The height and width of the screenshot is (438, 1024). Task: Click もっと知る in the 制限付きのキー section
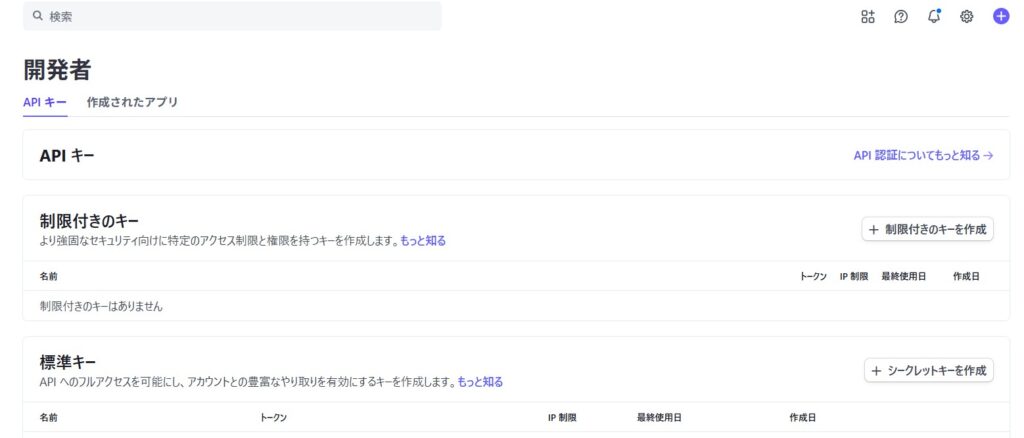[423, 241]
